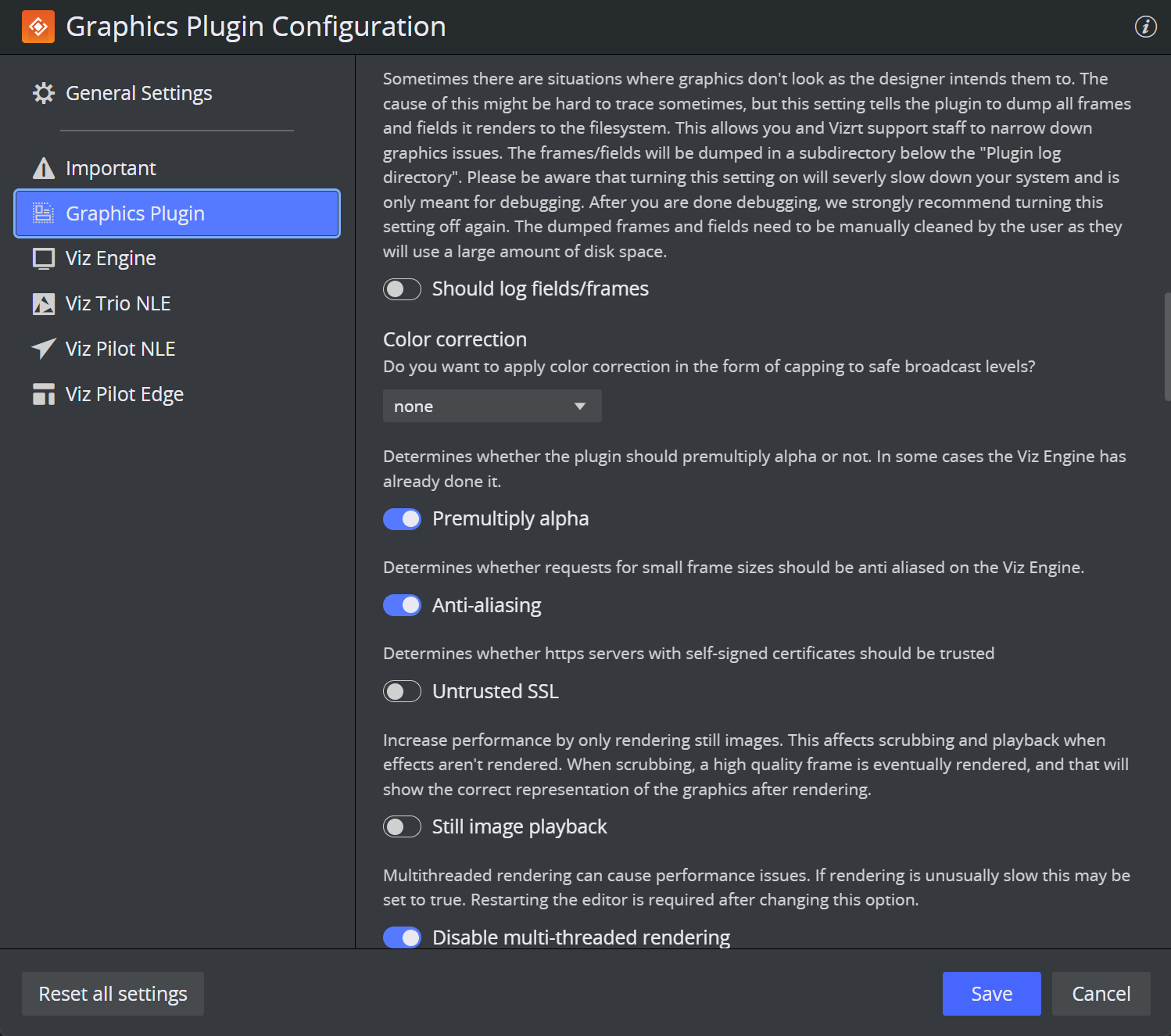Go to Important settings page
Image resolution: width=1171 pixels, height=1036 pixels.
177,168
